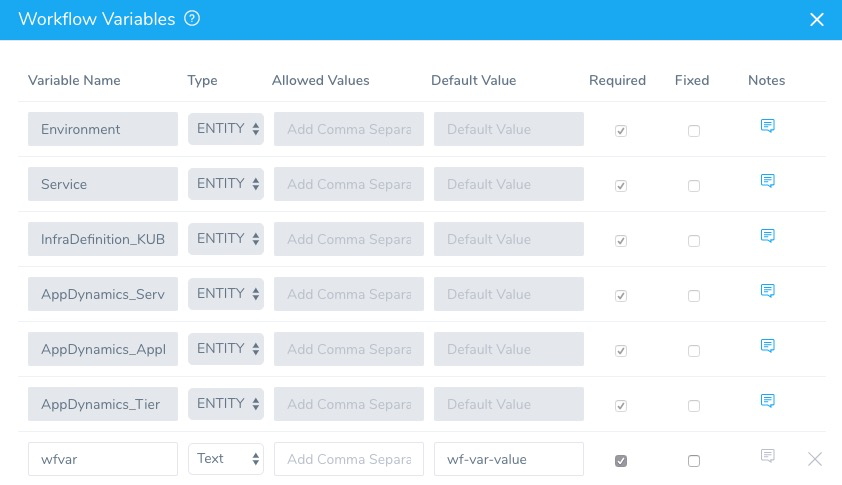
Task: Click the wf-var-value default value field
Action: 509,459
